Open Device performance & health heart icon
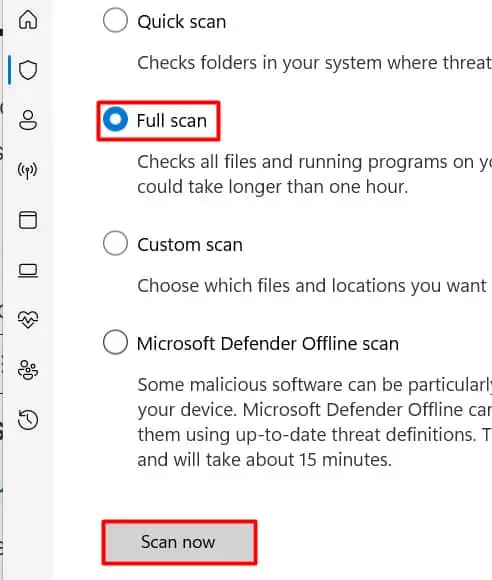This screenshot has width=492, height=580. coord(28,320)
